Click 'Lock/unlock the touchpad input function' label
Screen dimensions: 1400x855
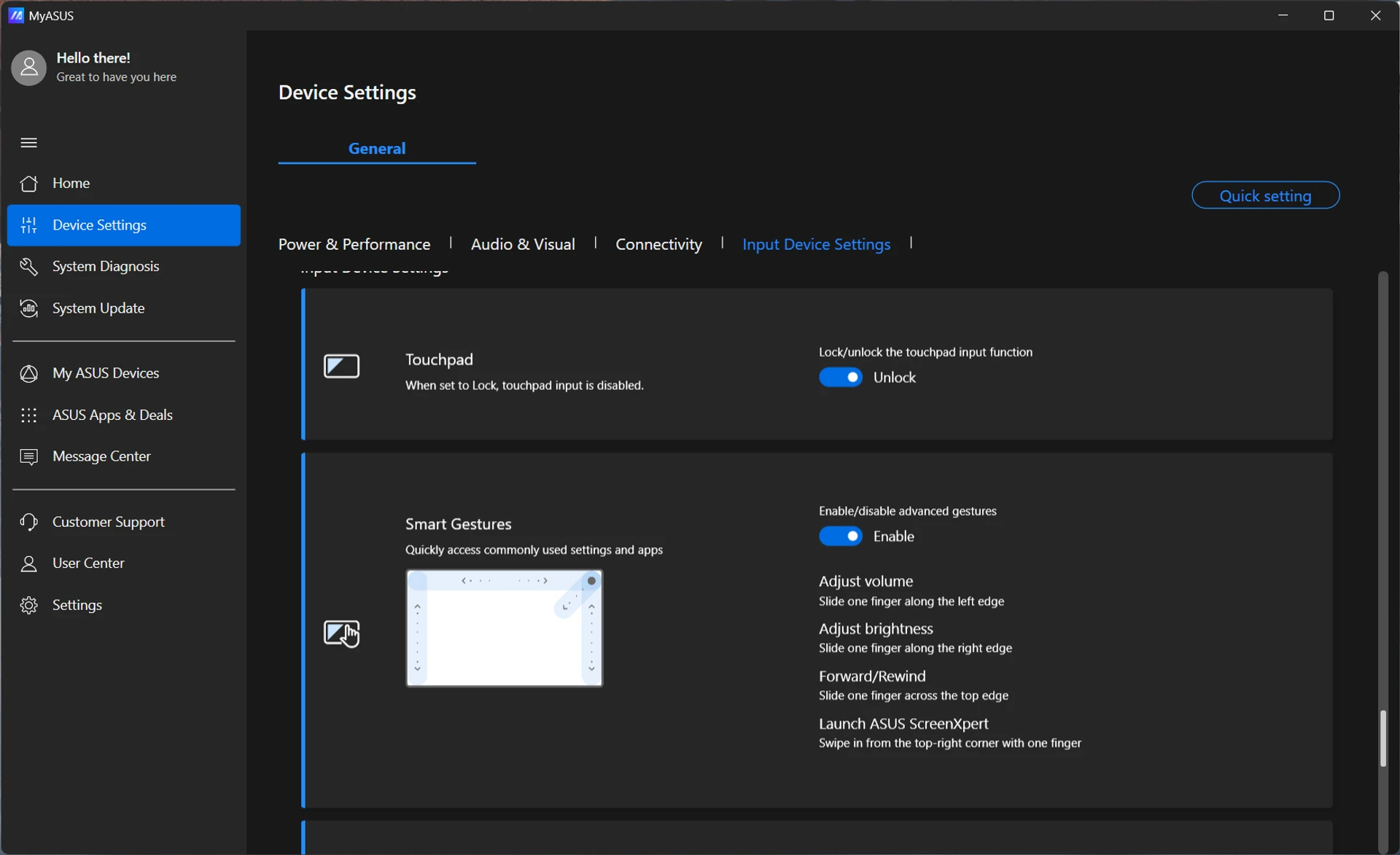[x=925, y=352]
